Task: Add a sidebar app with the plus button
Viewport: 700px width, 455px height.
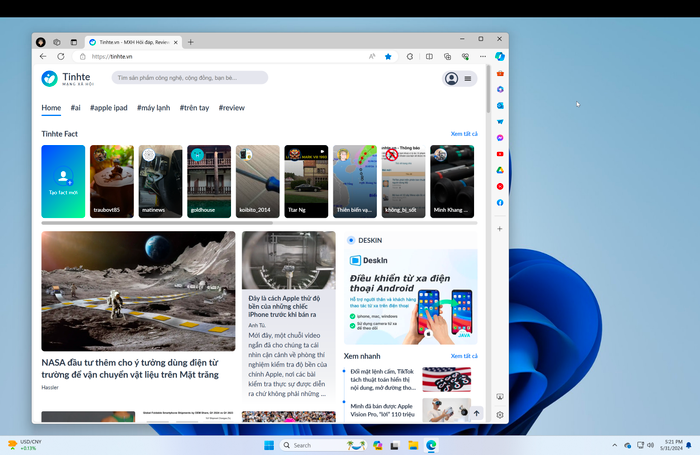Action: (500, 229)
